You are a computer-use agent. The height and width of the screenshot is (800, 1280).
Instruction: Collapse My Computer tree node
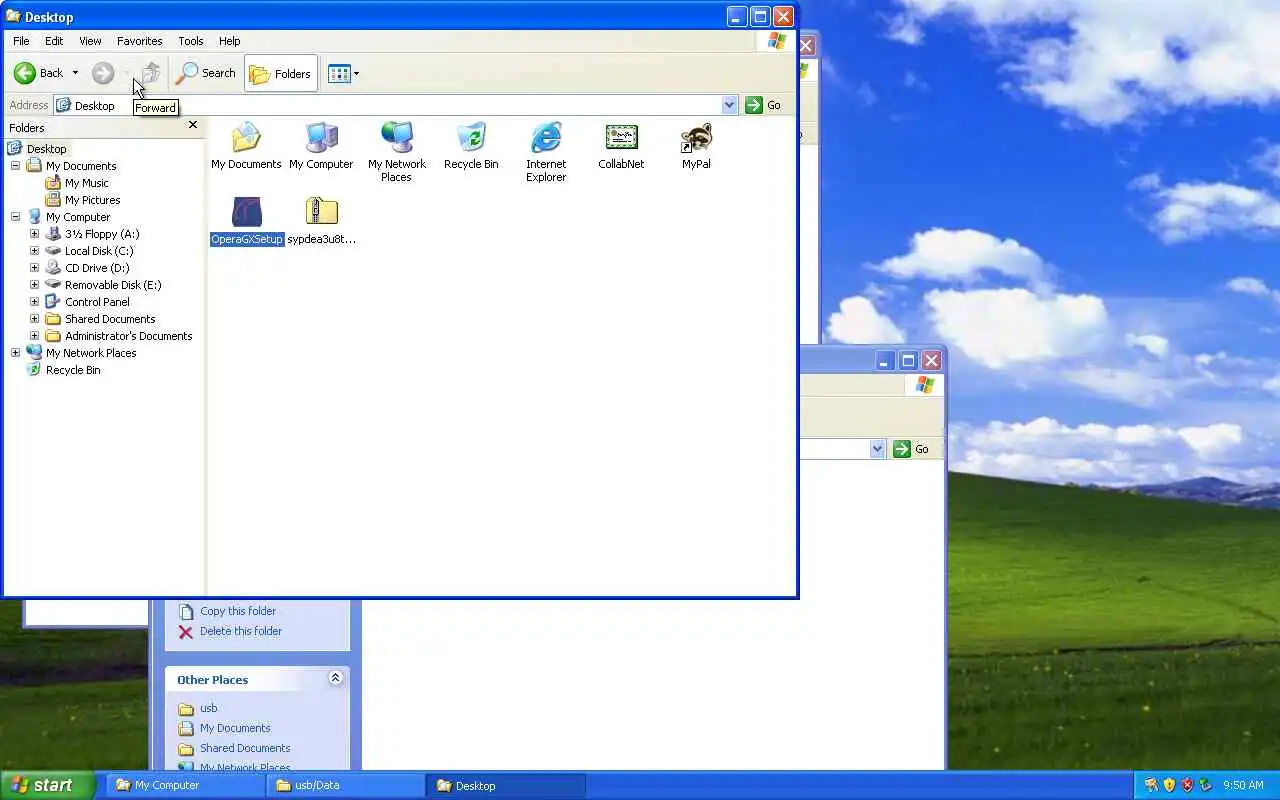coord(15,217)
